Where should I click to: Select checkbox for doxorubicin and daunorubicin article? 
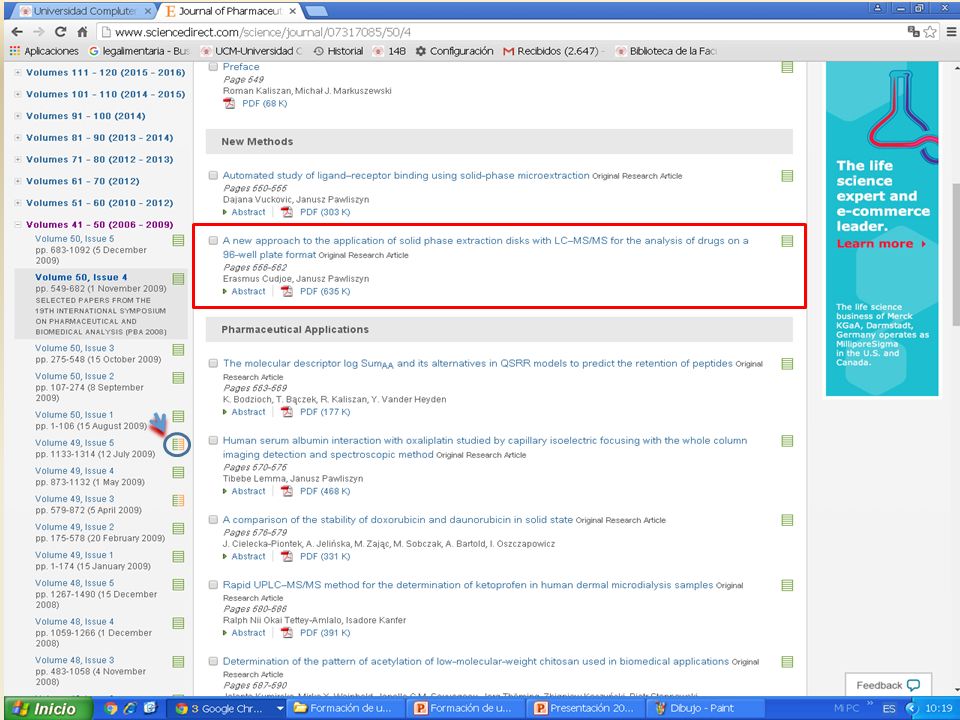coord(213,520)
